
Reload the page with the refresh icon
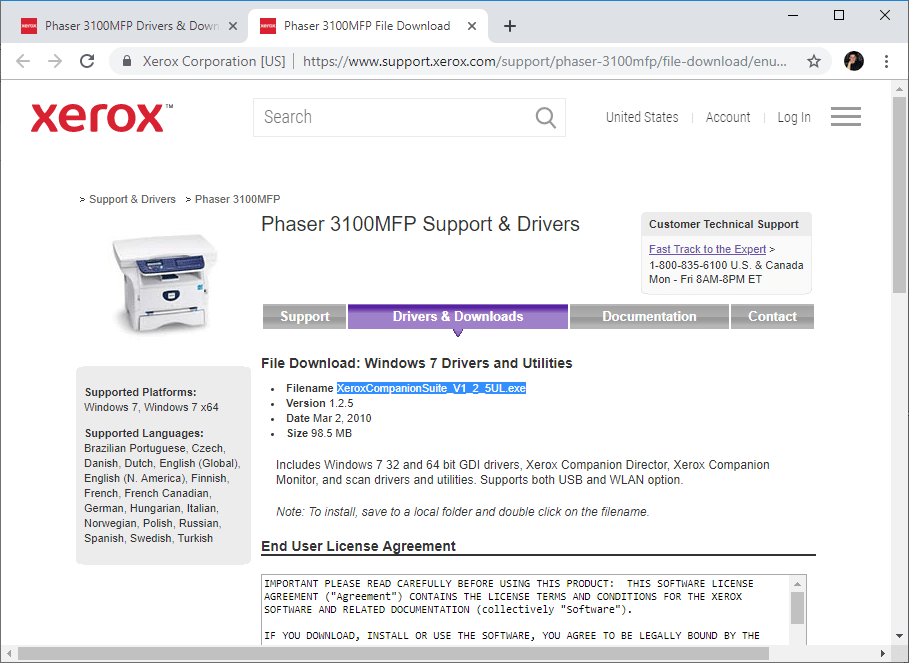[x=87, y=61]
